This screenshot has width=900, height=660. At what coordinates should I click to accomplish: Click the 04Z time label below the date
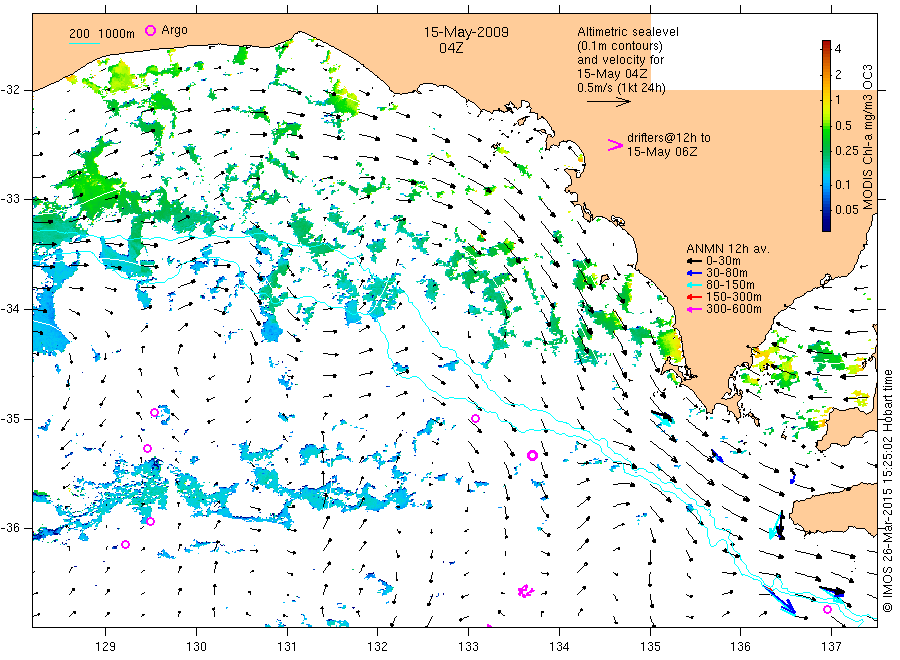[x=451, y=48]
